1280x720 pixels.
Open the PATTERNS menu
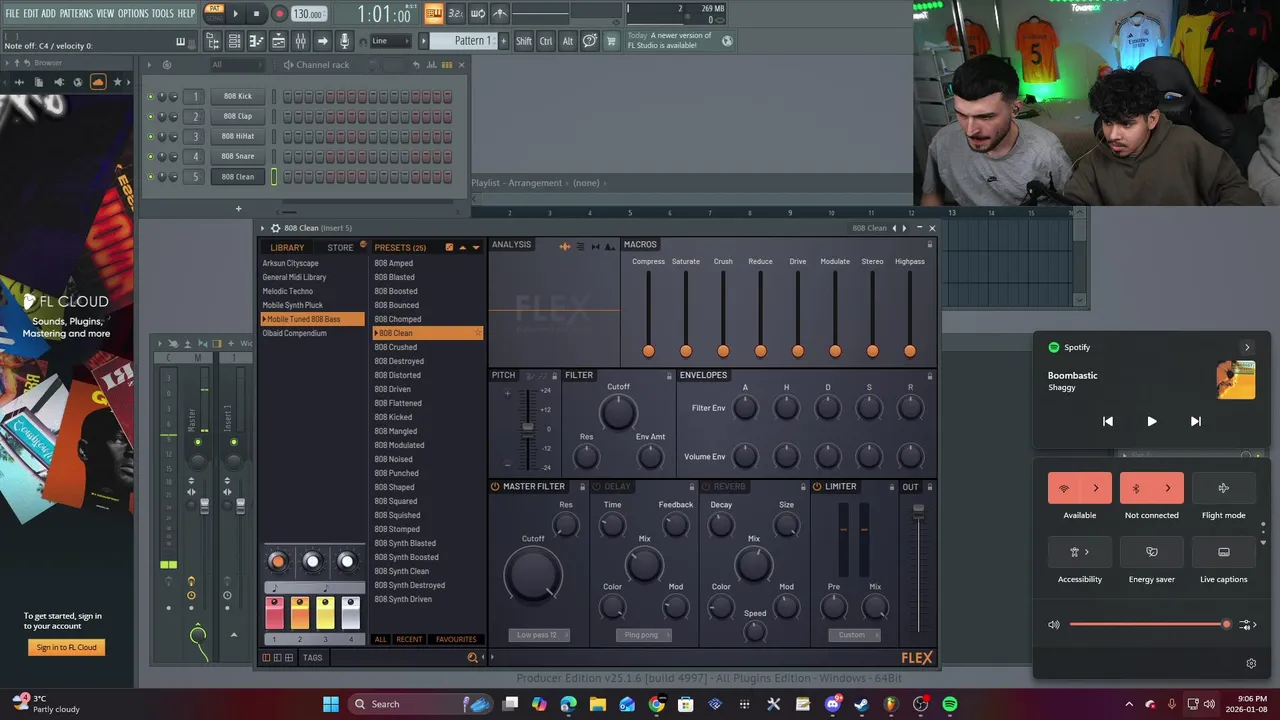click(76, 13)
